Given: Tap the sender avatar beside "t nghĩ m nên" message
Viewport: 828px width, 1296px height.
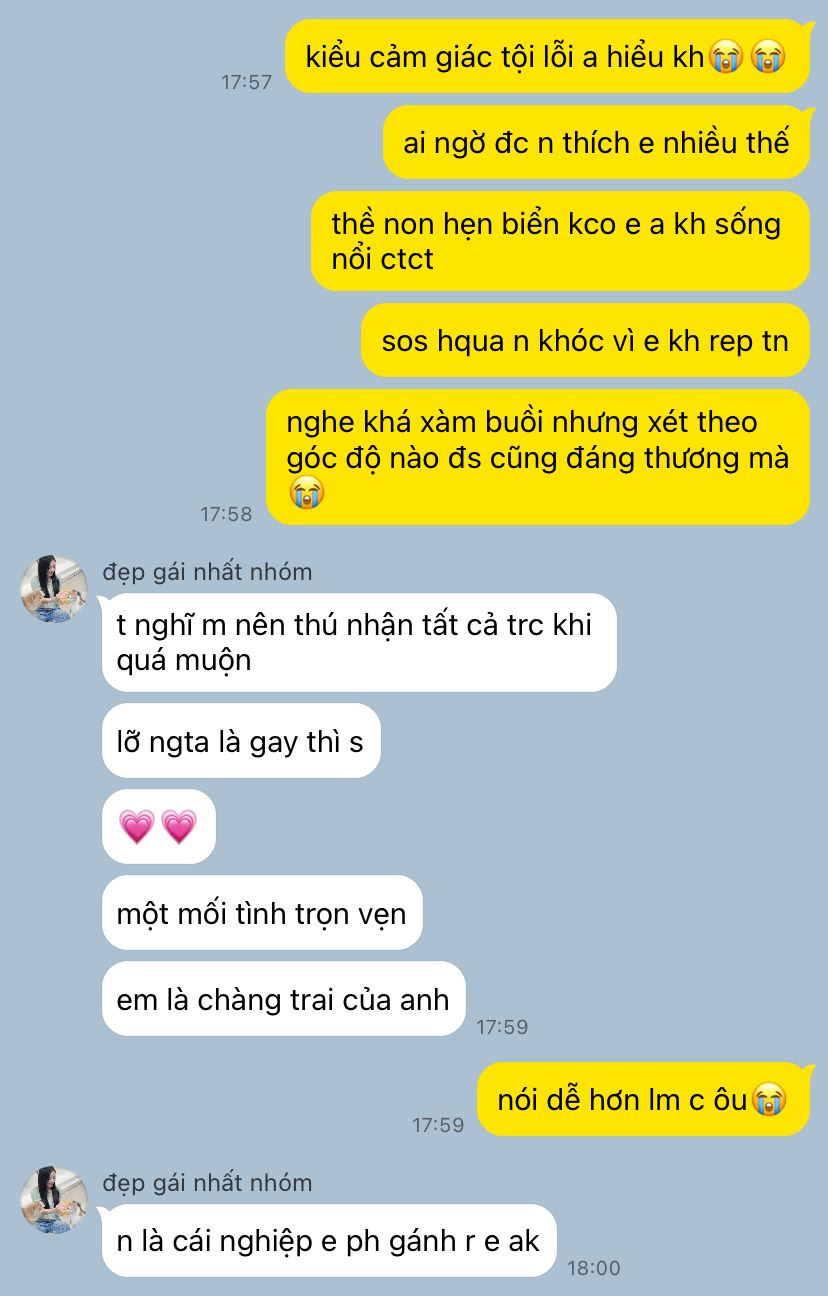Looking at the screenshot, I should coord(54,590).
